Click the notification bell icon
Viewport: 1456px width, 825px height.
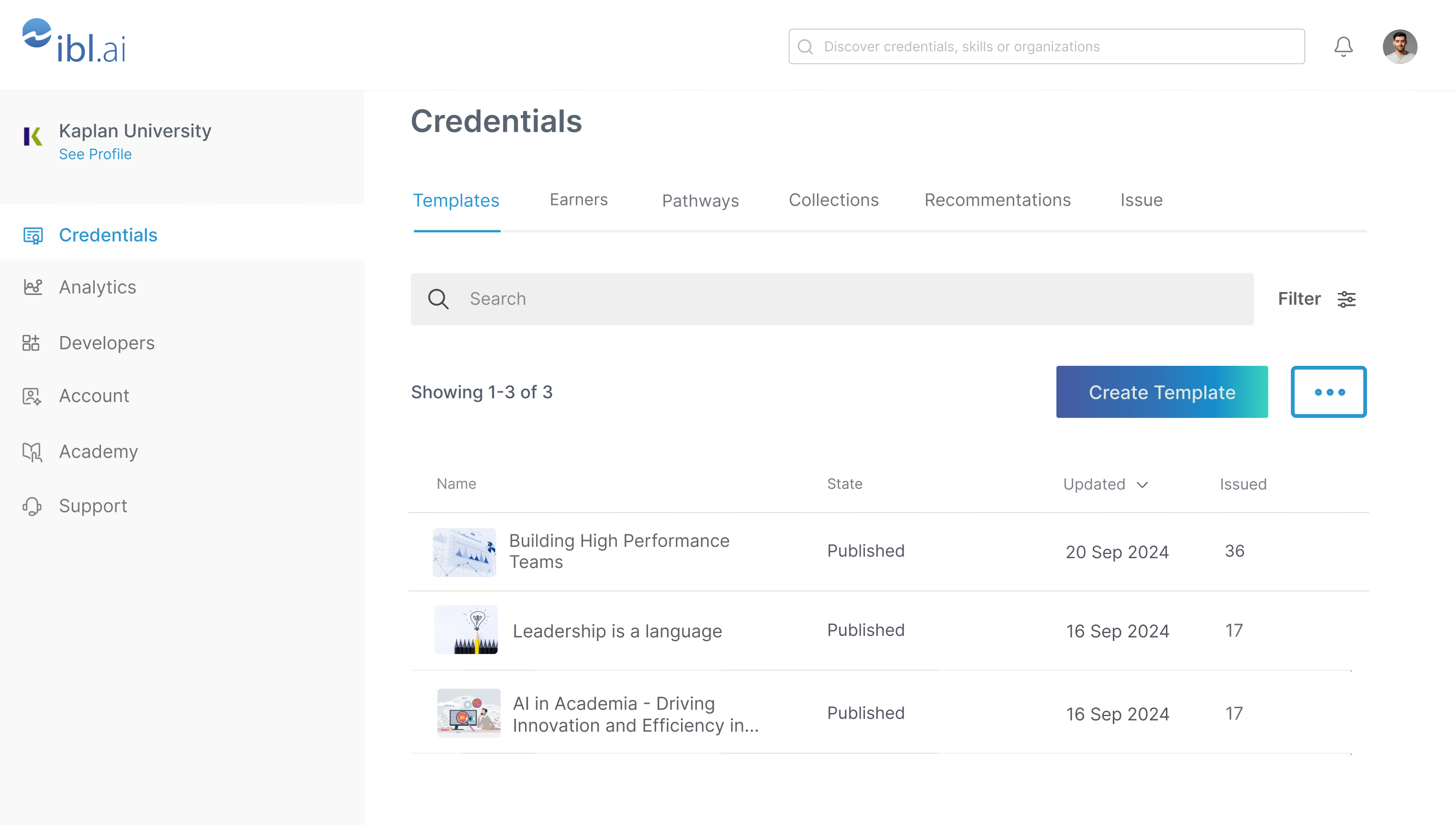1343,46
